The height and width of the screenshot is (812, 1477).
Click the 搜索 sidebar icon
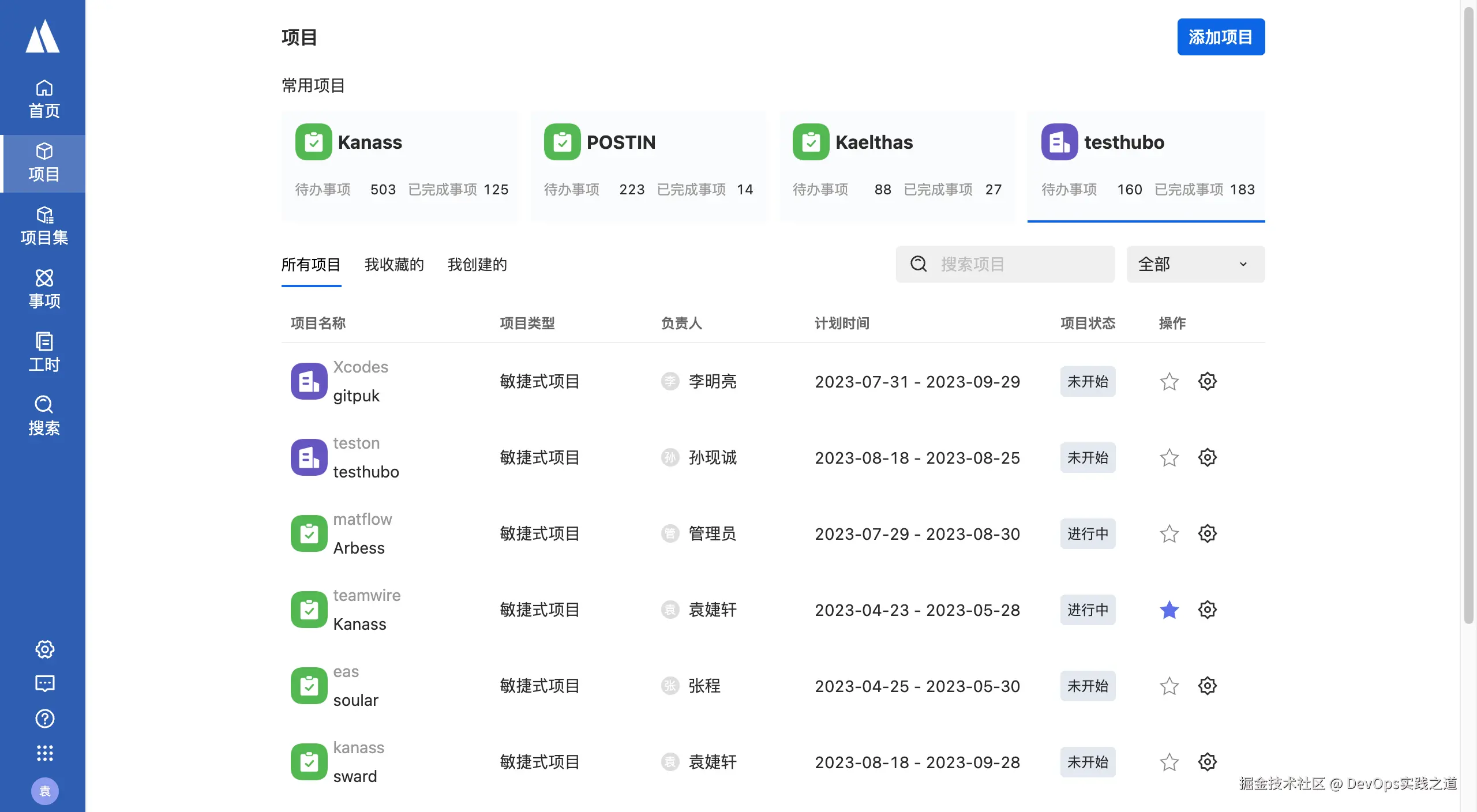44,416
